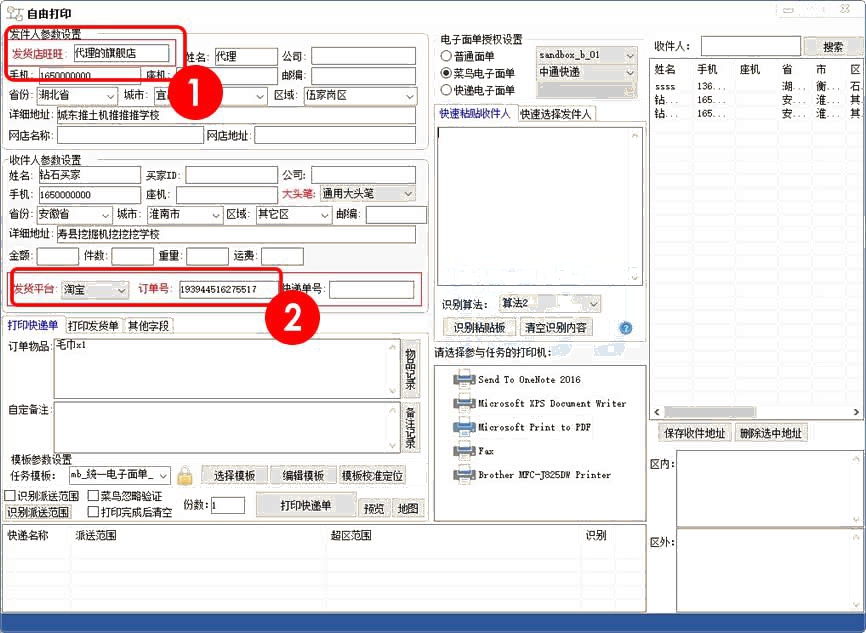Open the 快速选择发件人 tab

[x=556, y=114]
